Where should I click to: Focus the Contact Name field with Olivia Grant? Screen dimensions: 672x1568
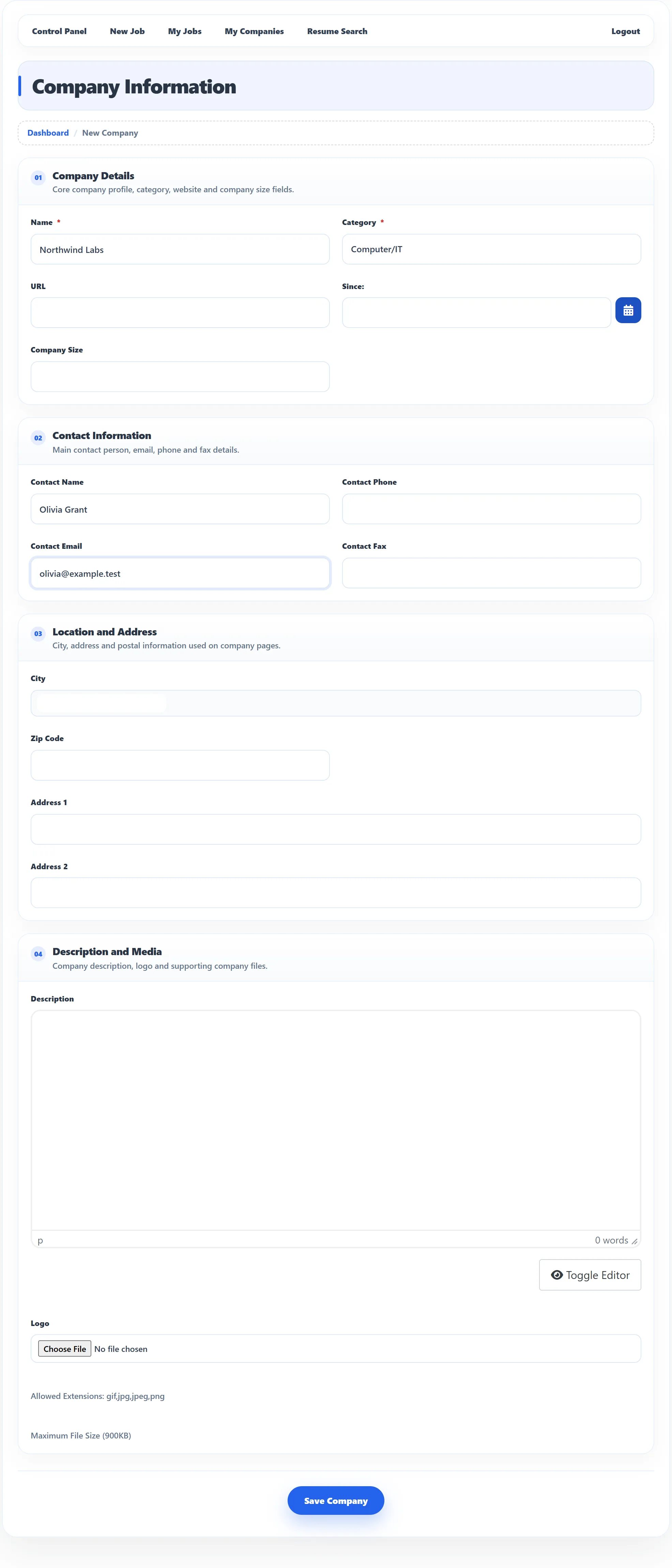(180, 509)
